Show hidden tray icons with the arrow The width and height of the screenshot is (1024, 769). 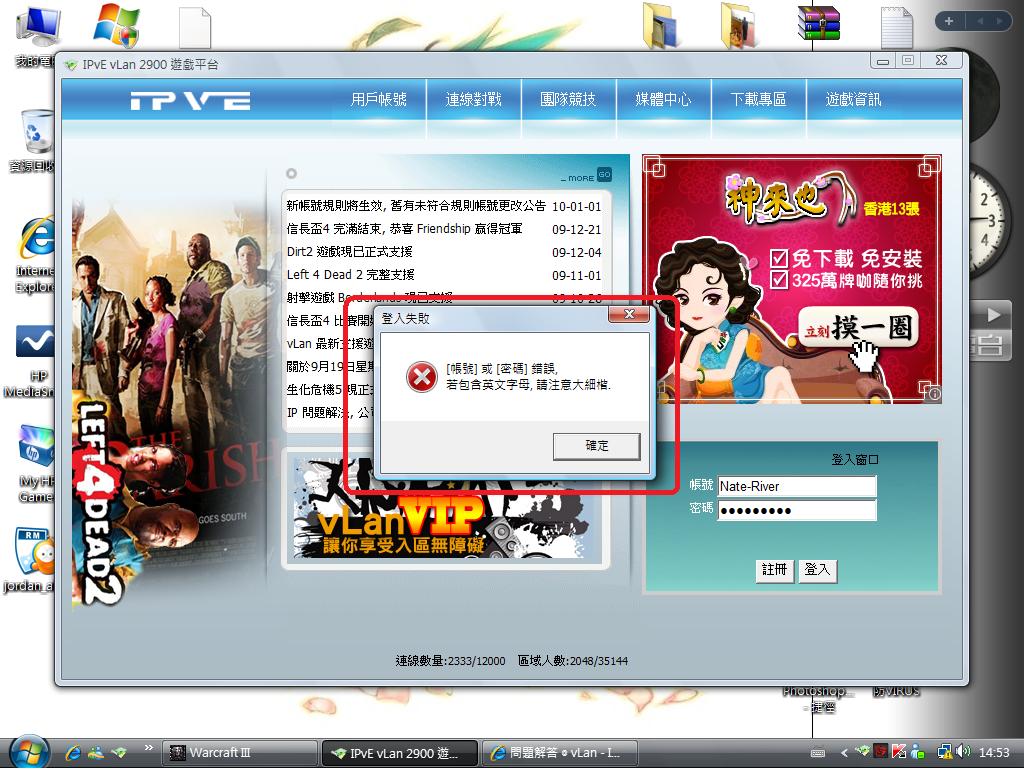(x=844, y=753)
